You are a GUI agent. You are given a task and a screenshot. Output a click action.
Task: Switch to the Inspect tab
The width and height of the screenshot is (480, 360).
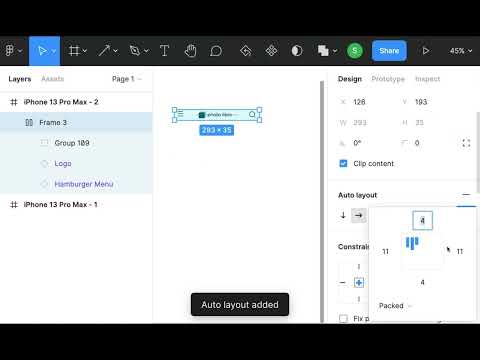[x=427, y=79]
